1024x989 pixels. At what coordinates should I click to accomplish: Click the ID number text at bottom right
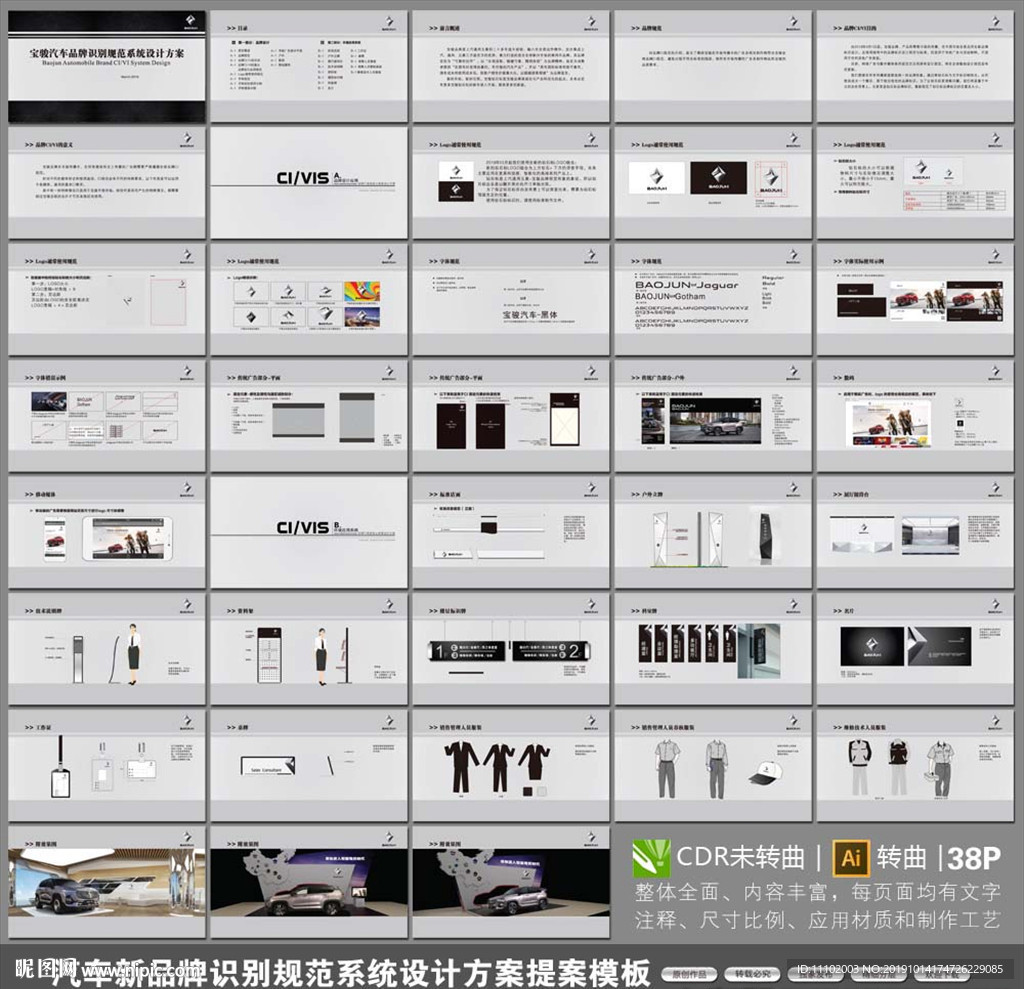[901, 969]
